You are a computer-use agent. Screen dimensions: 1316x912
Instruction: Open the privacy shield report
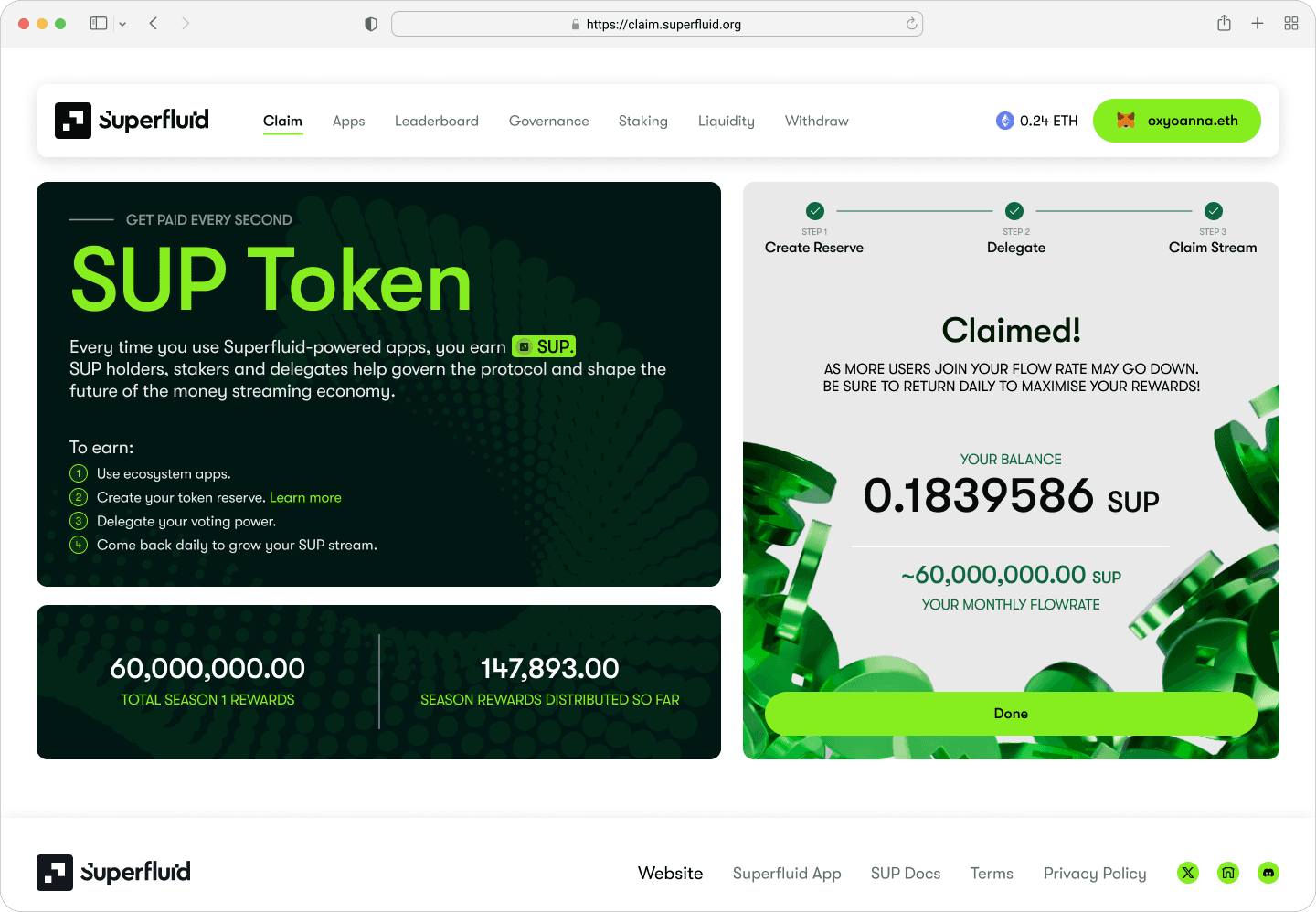[371, 25]
